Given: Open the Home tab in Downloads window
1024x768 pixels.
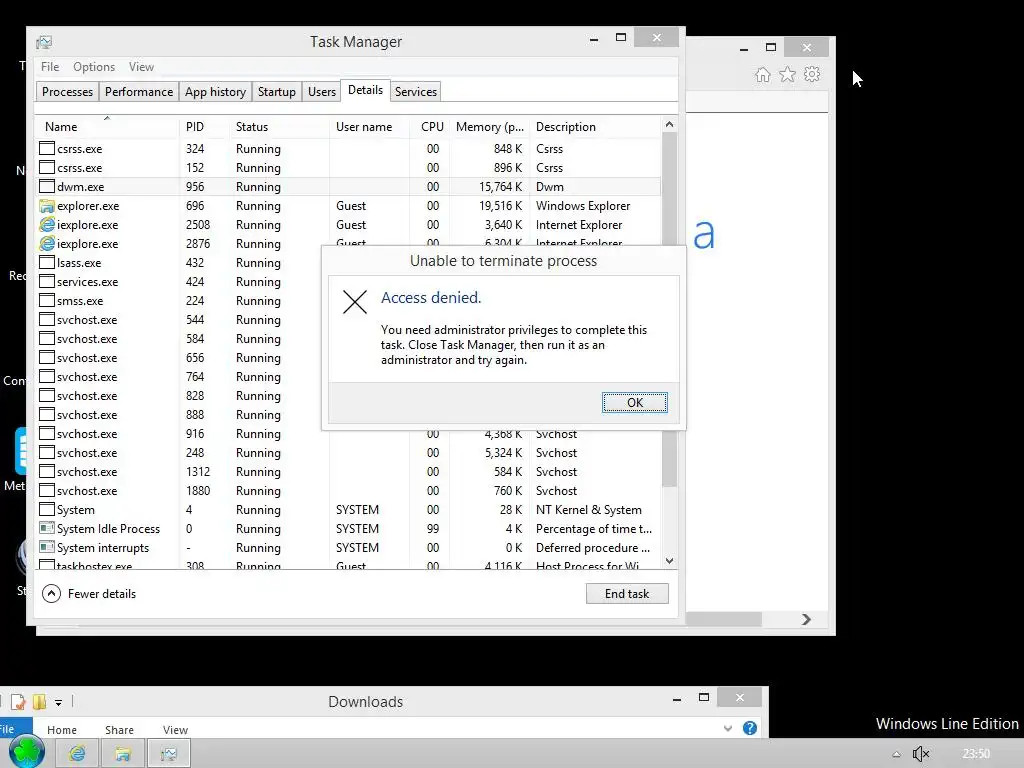Looking at the screenshot, I should pyautogui.click(x=62, y=729).
